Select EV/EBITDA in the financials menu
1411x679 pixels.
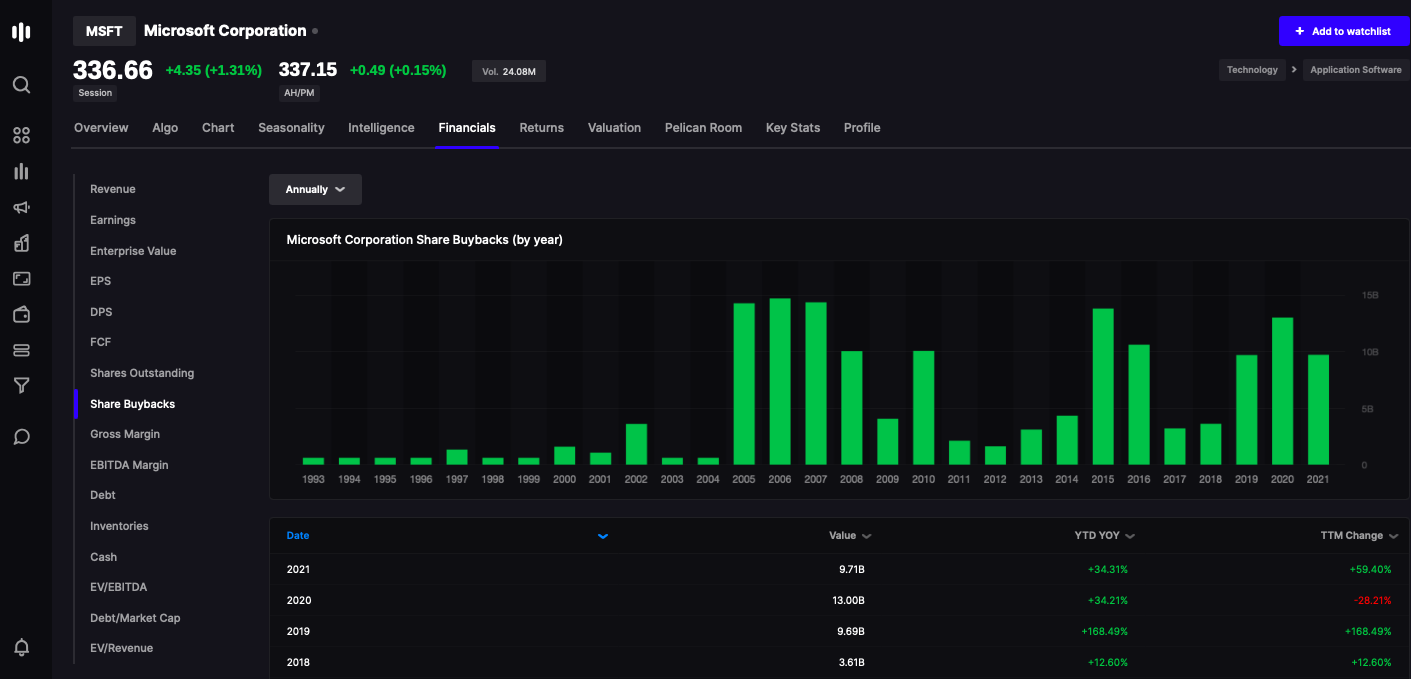(119, 587)
